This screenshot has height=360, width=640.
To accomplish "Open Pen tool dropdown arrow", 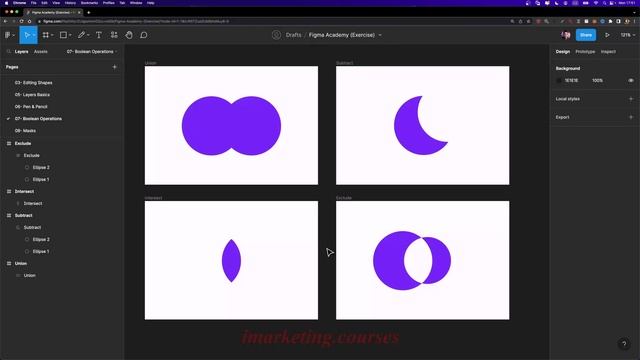I will pos(88,36).
